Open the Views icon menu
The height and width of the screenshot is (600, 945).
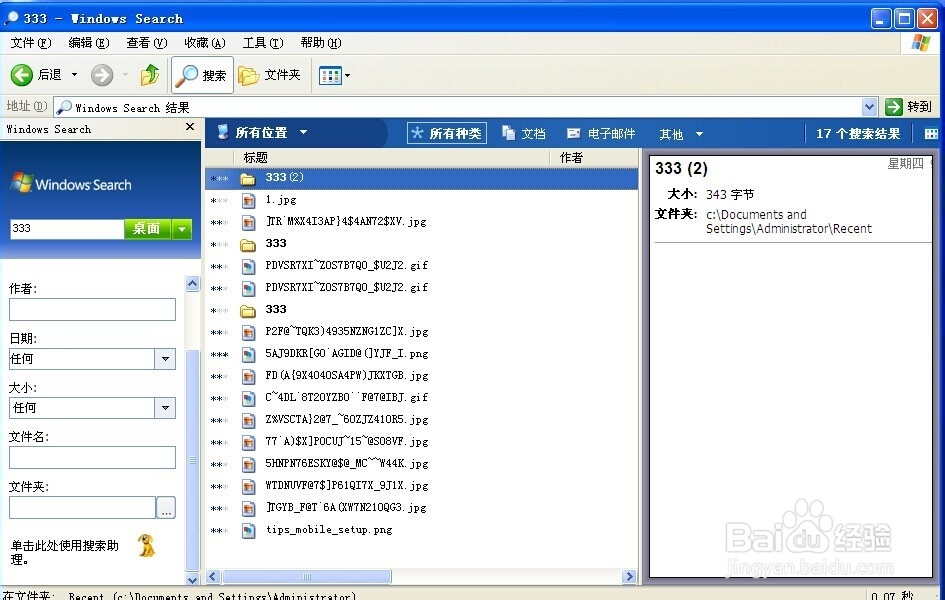[330, 76]
